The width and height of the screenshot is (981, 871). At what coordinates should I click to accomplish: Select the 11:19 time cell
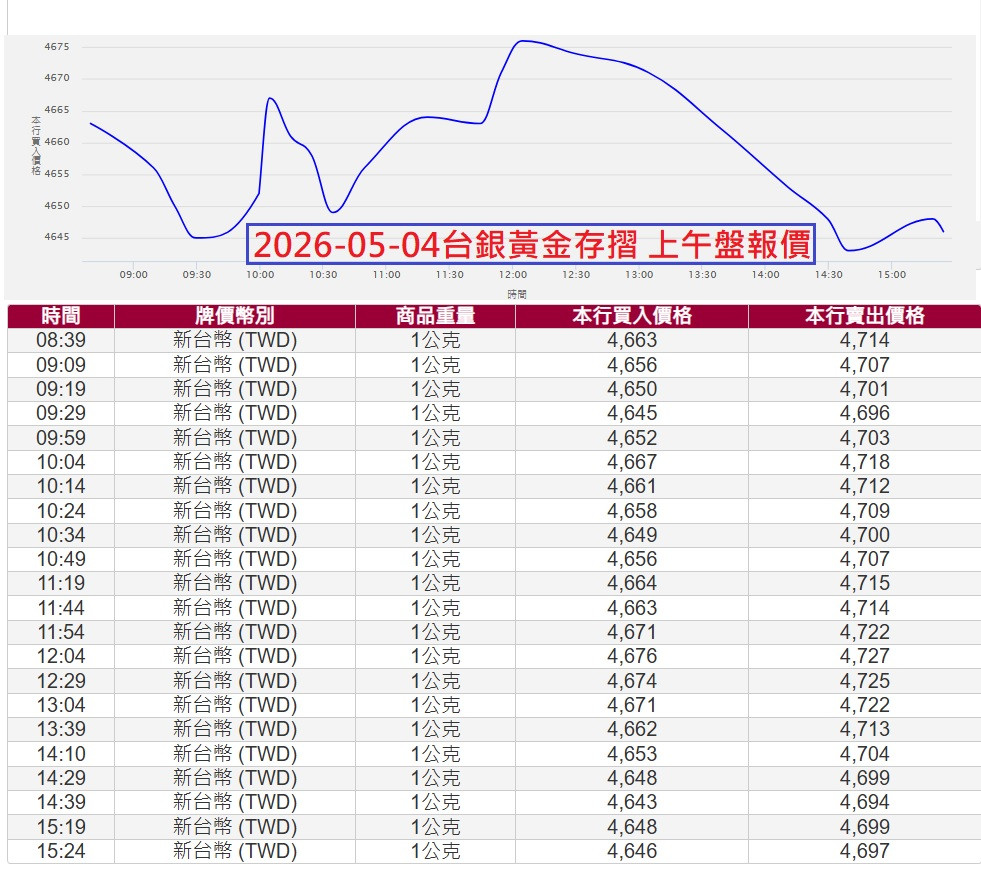pyautogui.click(x=61, y=583)
